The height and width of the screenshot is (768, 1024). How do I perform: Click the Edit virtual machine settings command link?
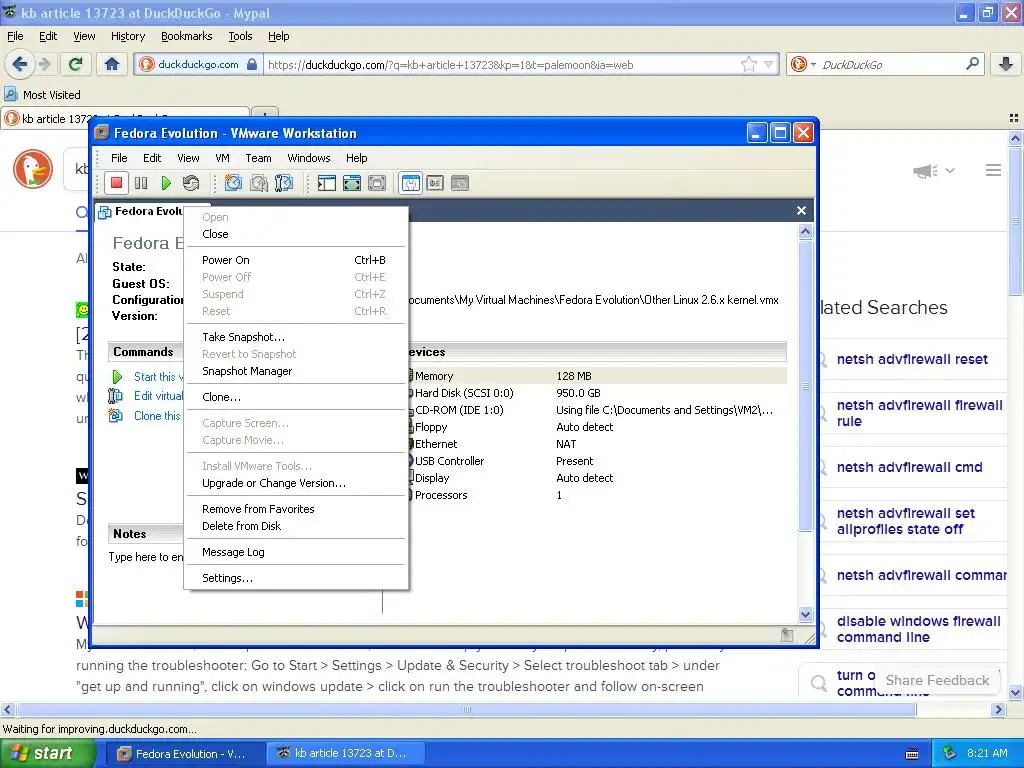(159, 396)
